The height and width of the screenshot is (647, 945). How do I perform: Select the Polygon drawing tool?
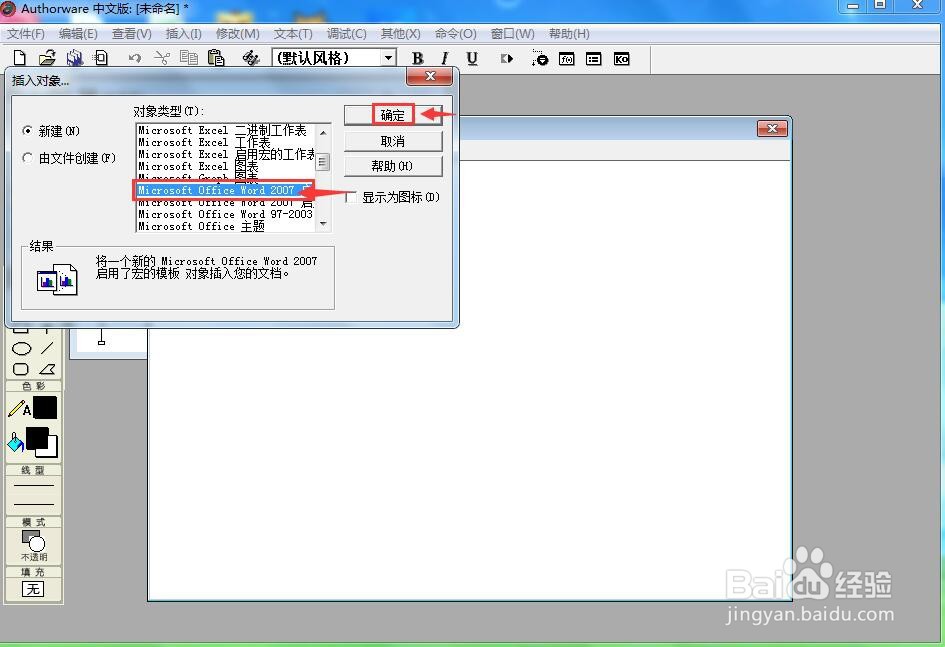48,369
